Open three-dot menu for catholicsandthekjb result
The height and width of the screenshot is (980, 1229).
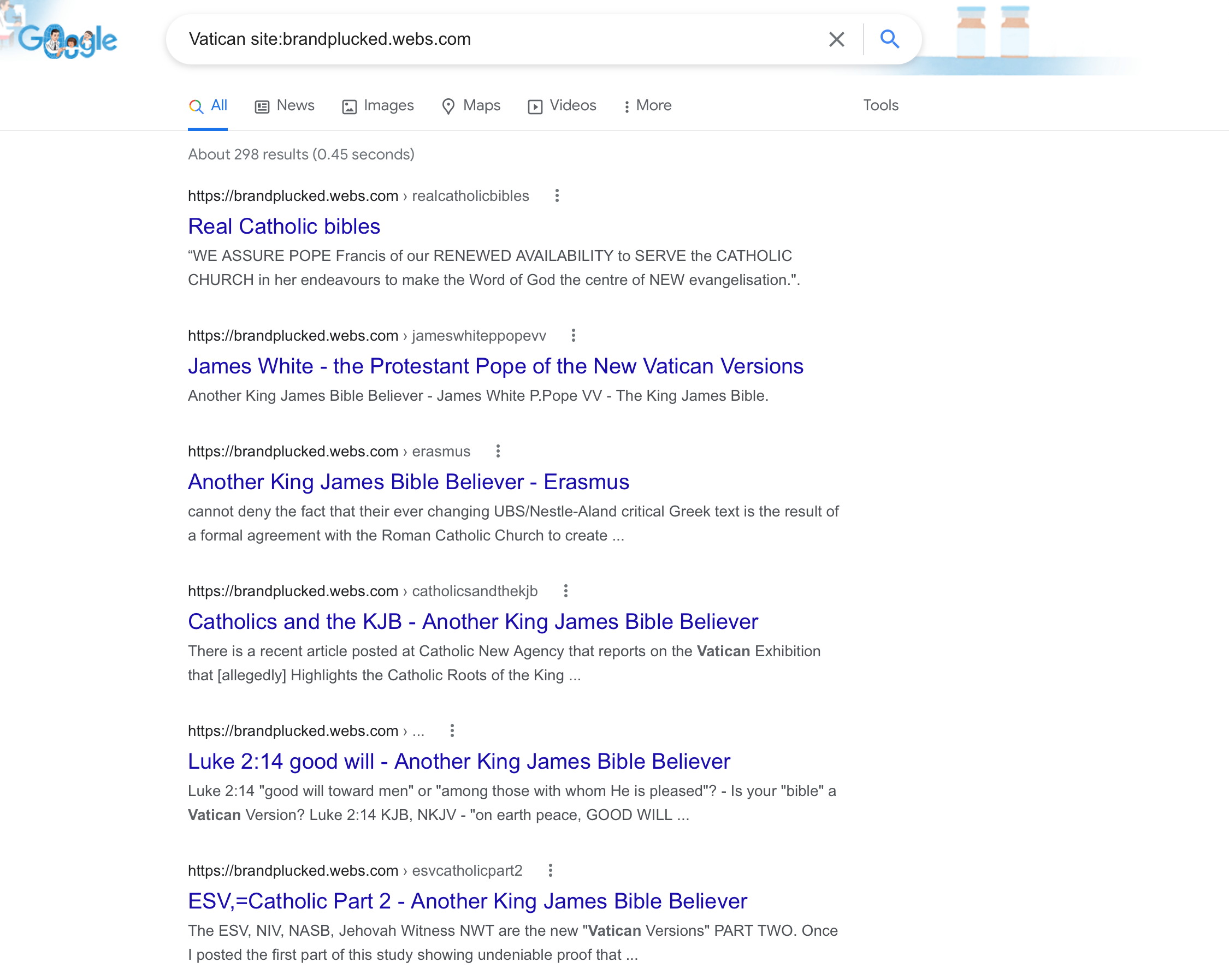coord(565,591)
